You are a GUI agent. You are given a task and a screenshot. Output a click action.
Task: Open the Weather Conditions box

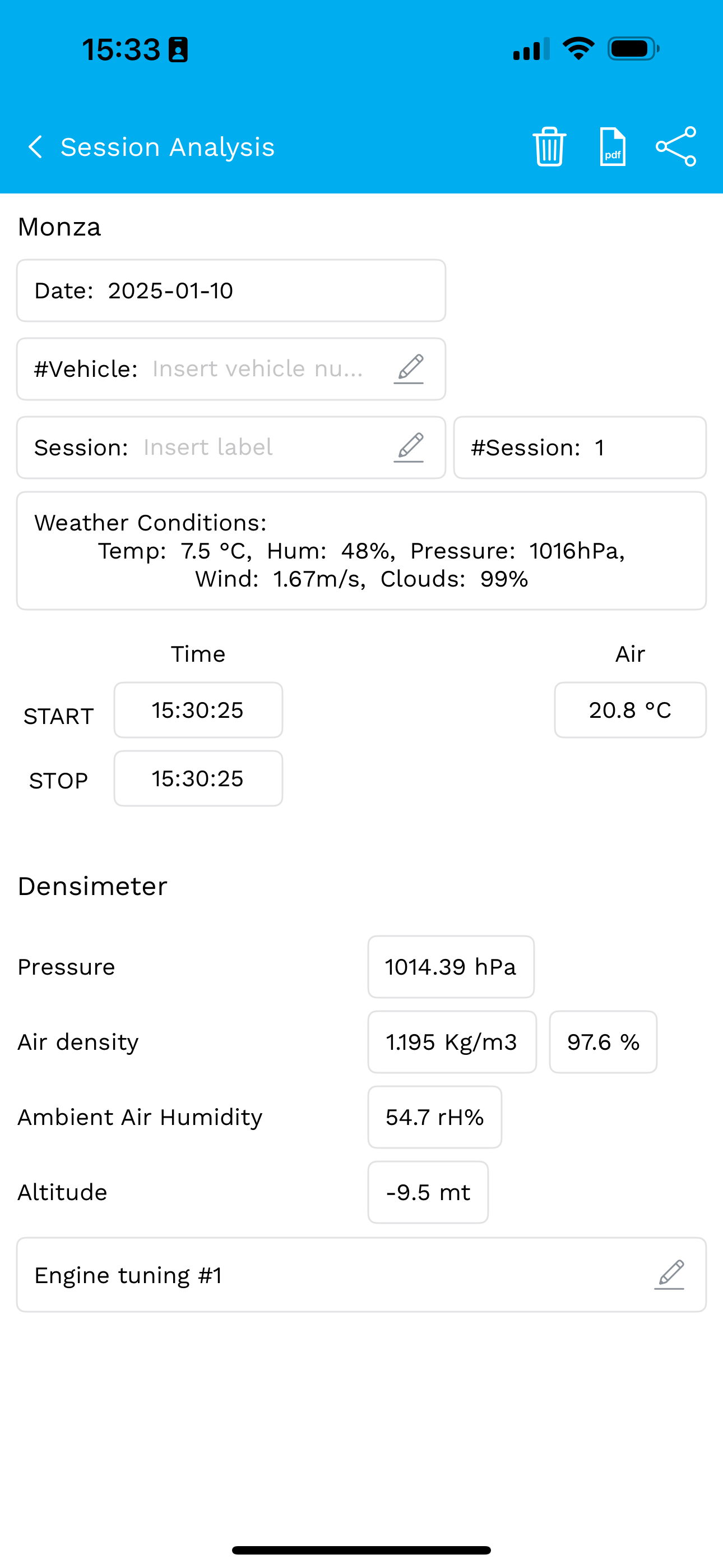click(361, 551)
